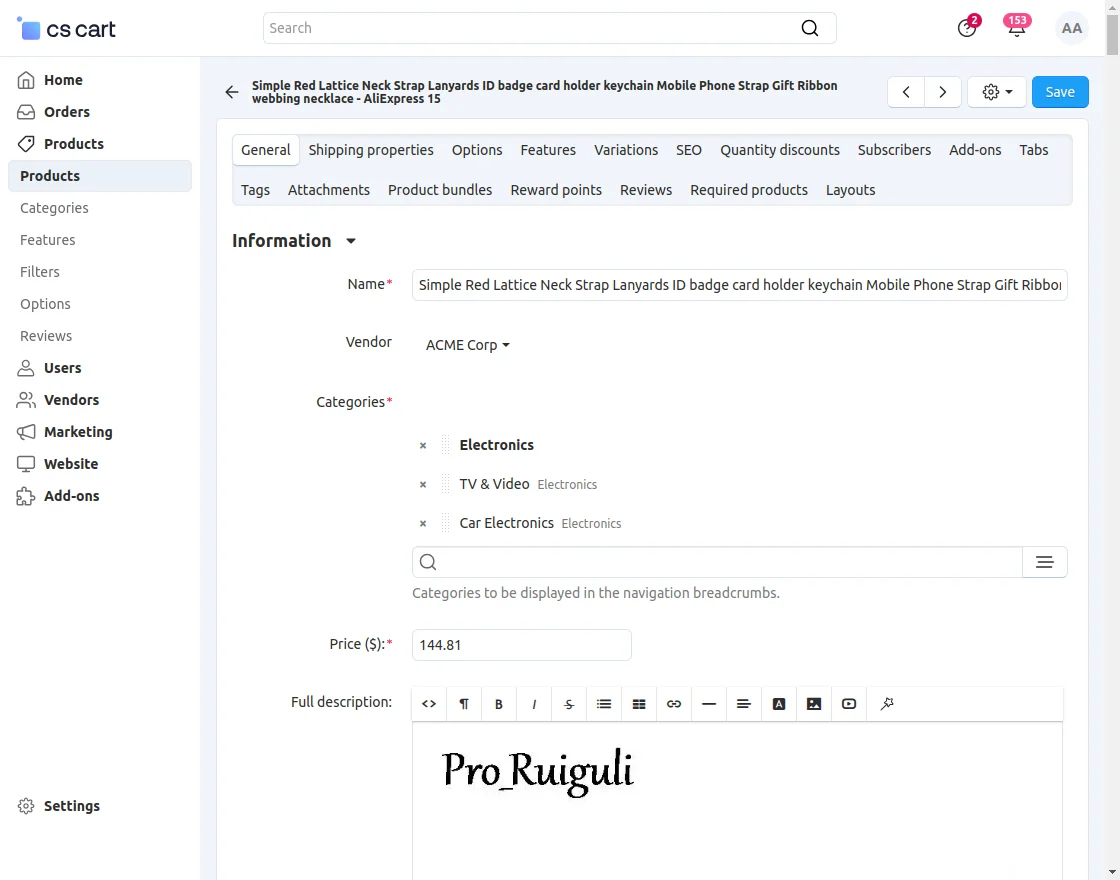The height and width of the screenshot is (880, 1120).
Task: Open text alignment options in editor
Action: tap(744, 704)
